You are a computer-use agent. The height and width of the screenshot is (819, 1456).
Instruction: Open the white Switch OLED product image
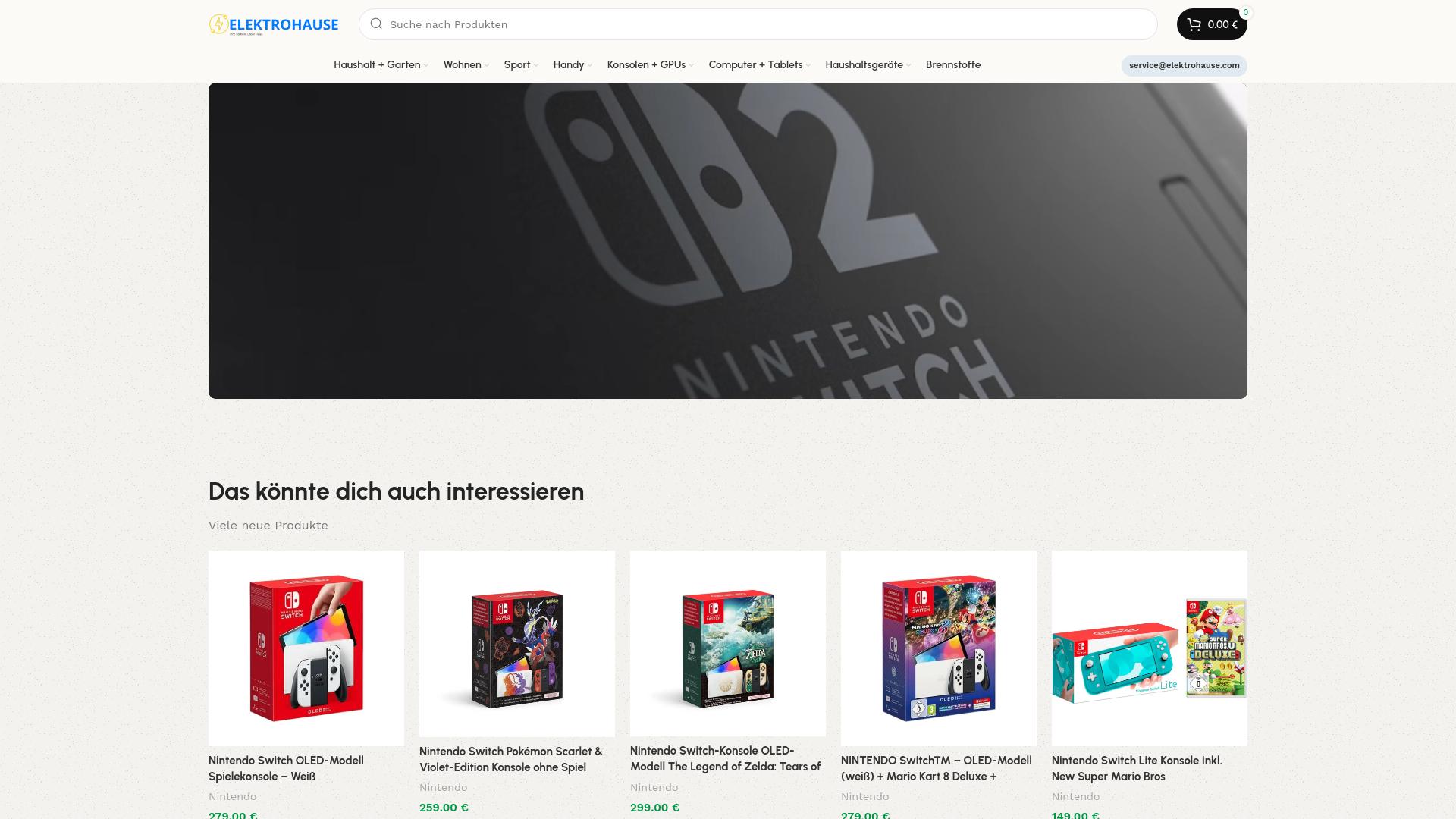click(306, 648)
